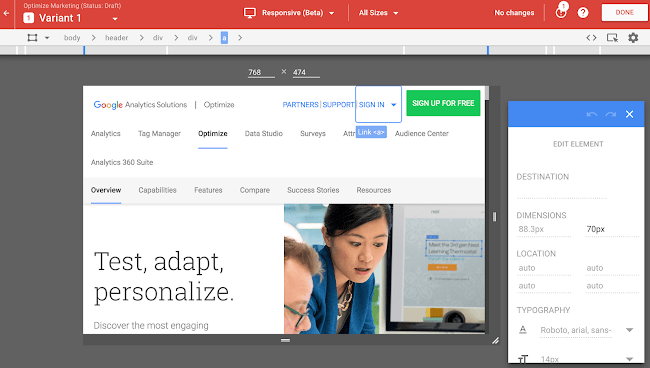The width and height of the screenshot is (650, 368).
Task: Click the redo arrow in edit panel
Action: coord(611,114)
